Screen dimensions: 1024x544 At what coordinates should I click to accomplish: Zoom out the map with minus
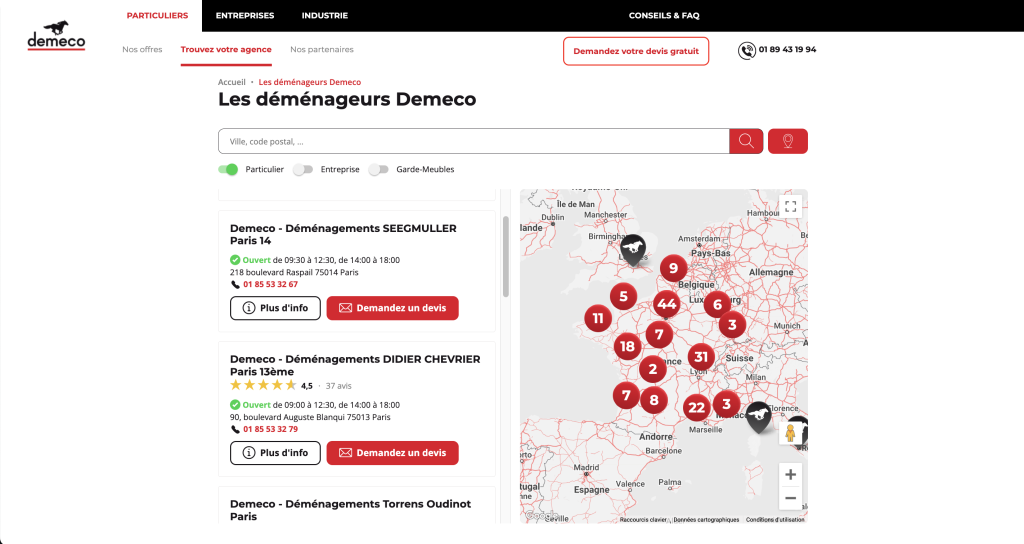click(x=790, y=498)
